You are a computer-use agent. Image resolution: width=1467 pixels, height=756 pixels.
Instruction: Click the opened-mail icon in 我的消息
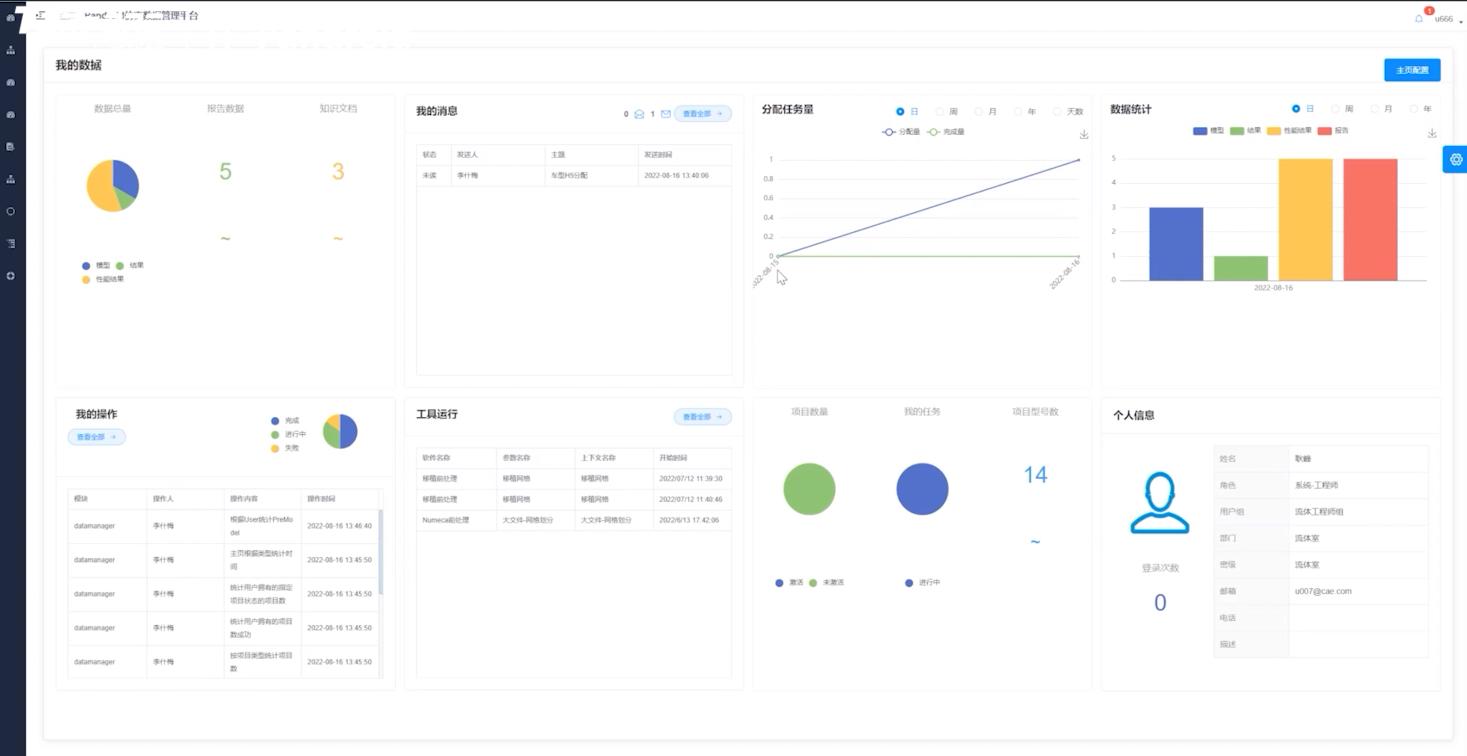pos(639,114)
